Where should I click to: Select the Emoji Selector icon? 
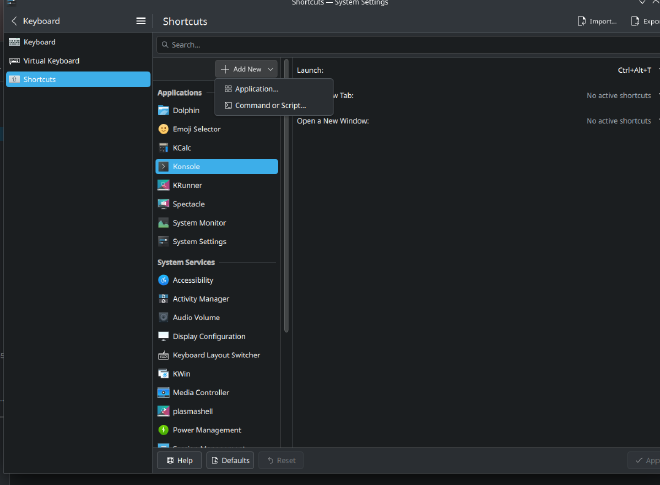[x=163, y=129]
